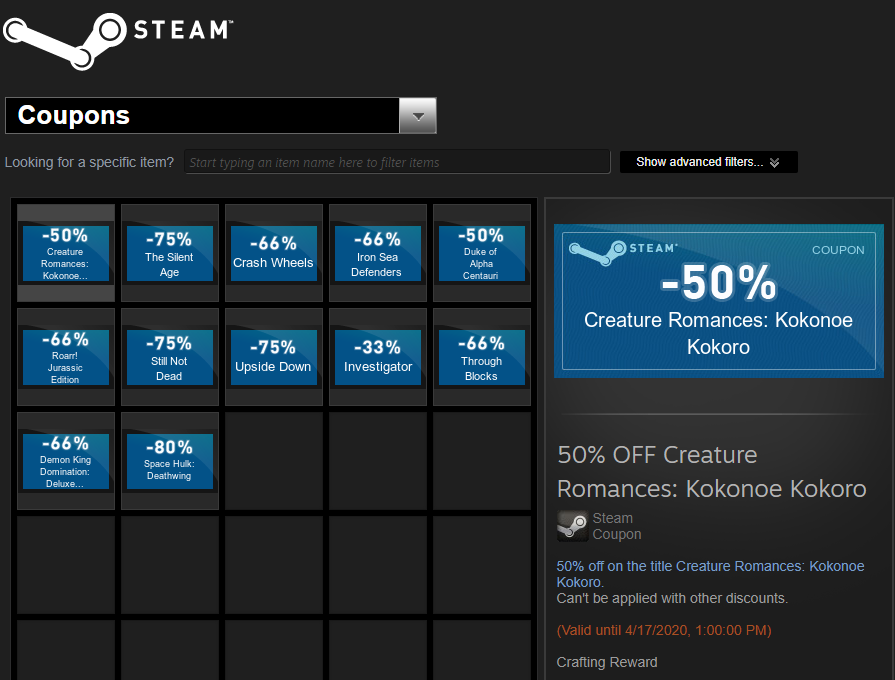This screenshot has height=680, width=895.
Task: Select the Through Blocks -66% coupon
Action: [481, 357]
